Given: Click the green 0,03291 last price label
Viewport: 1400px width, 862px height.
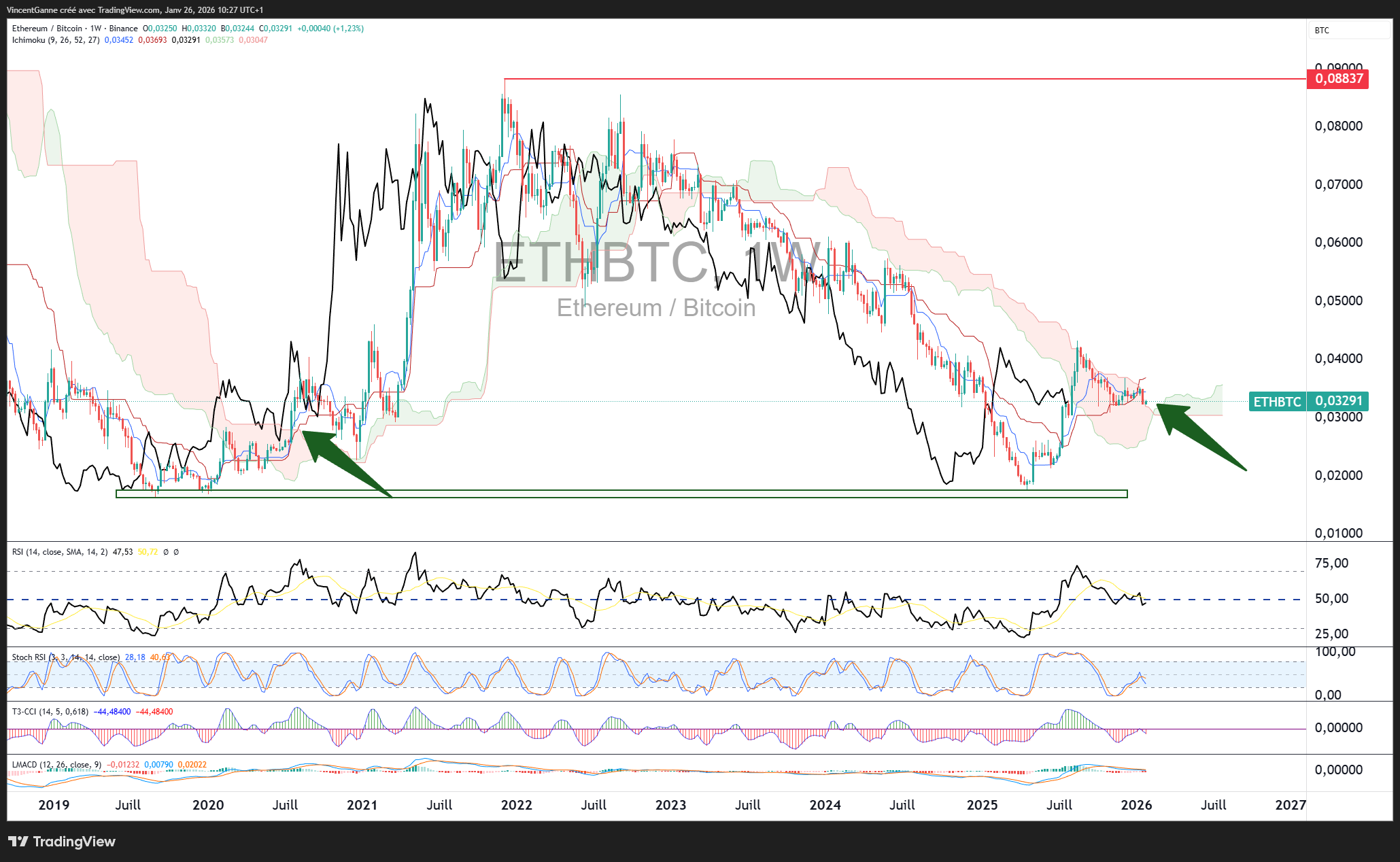Looking at the screenshot, I should tap(1339, 401).
